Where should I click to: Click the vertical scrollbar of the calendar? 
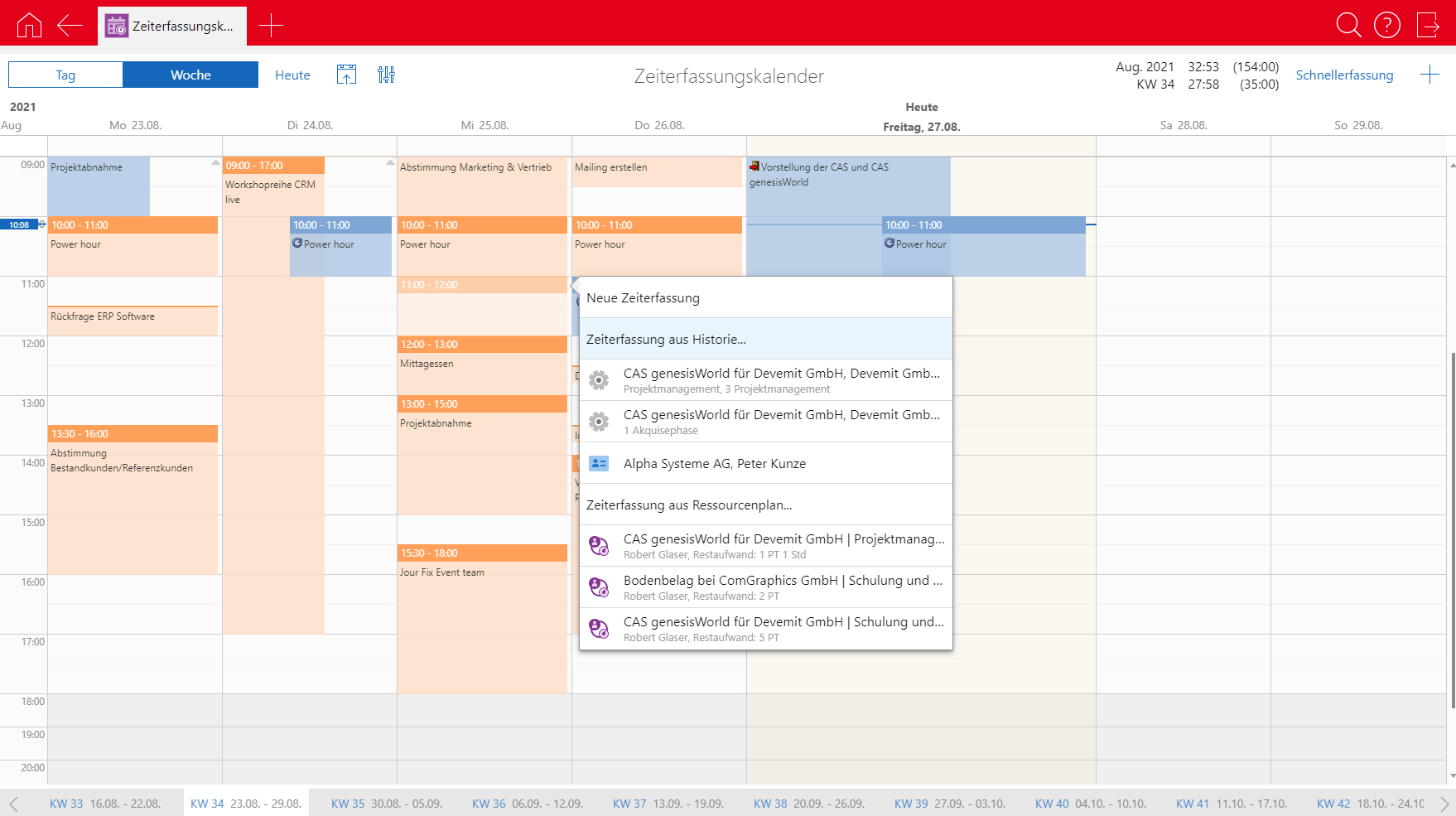pyautogui.click(x=1452, y=530)
